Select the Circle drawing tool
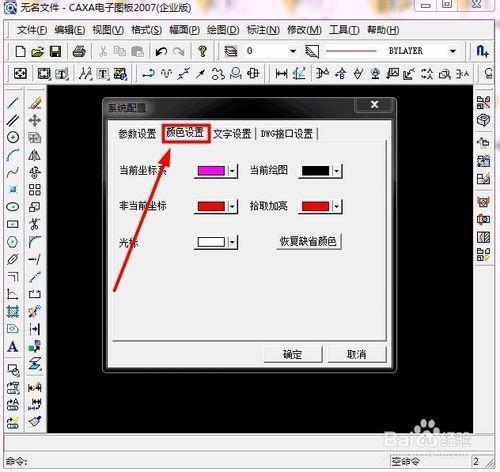 click(x=13, y=137)
